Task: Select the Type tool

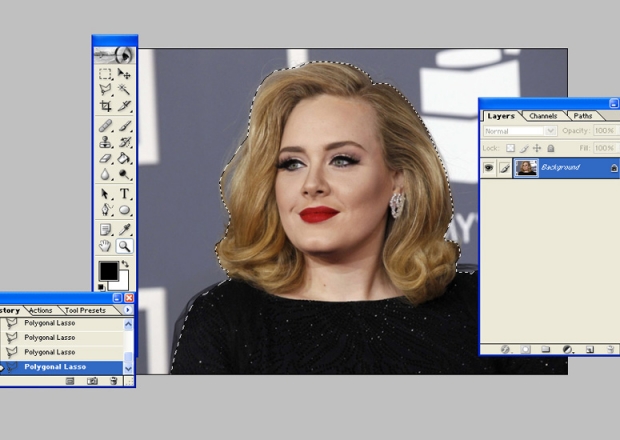Action: (x=125, y=193)
